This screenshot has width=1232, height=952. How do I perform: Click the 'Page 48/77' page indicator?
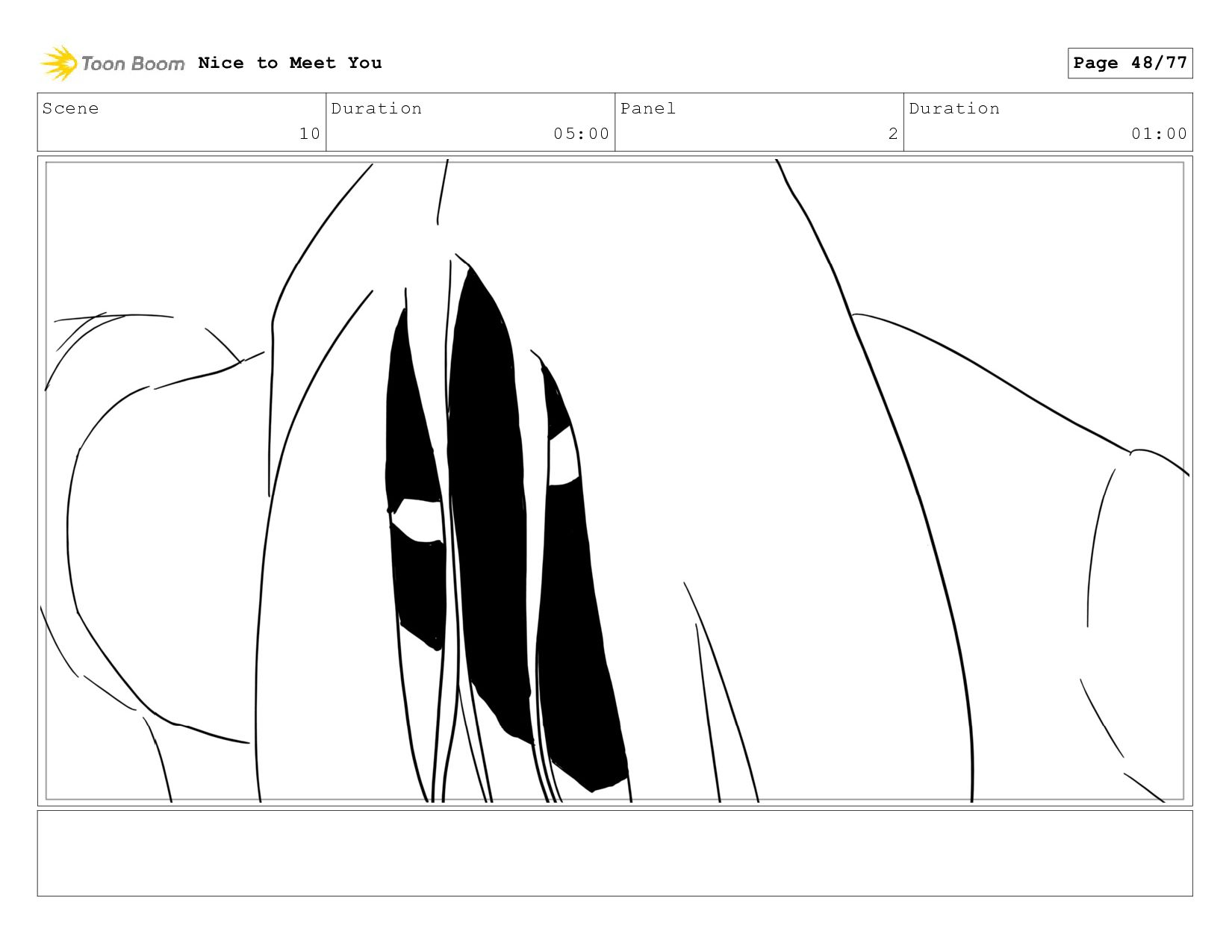(1130, 63)
